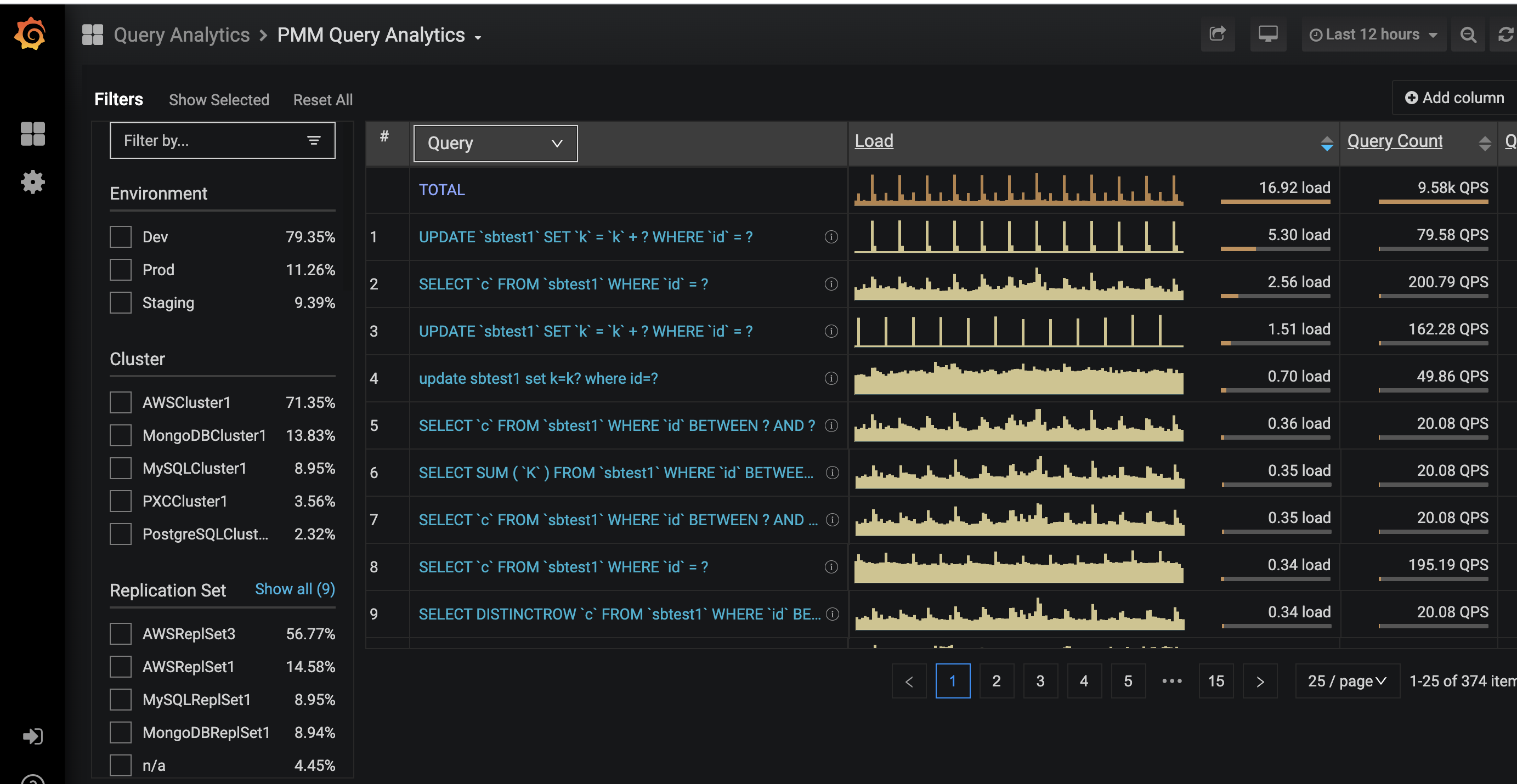Enable the AWSCluster1 cluster filter
Viewport: 1517px width, 784px height.
[121, 402]
